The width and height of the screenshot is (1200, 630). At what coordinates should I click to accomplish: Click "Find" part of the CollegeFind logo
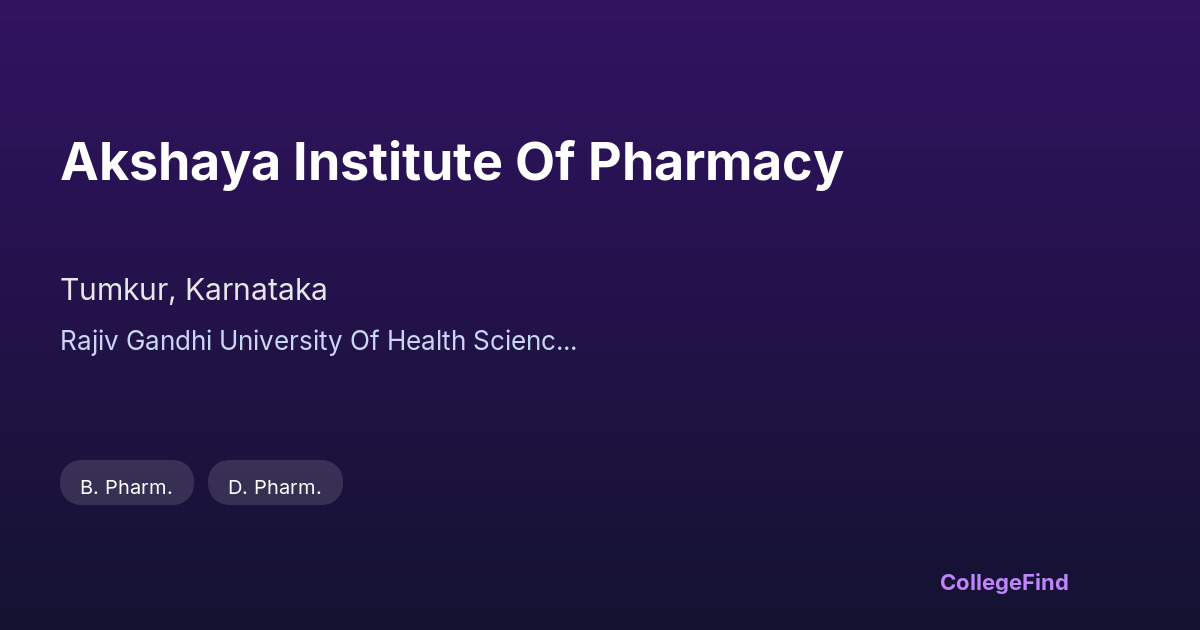1045,582
